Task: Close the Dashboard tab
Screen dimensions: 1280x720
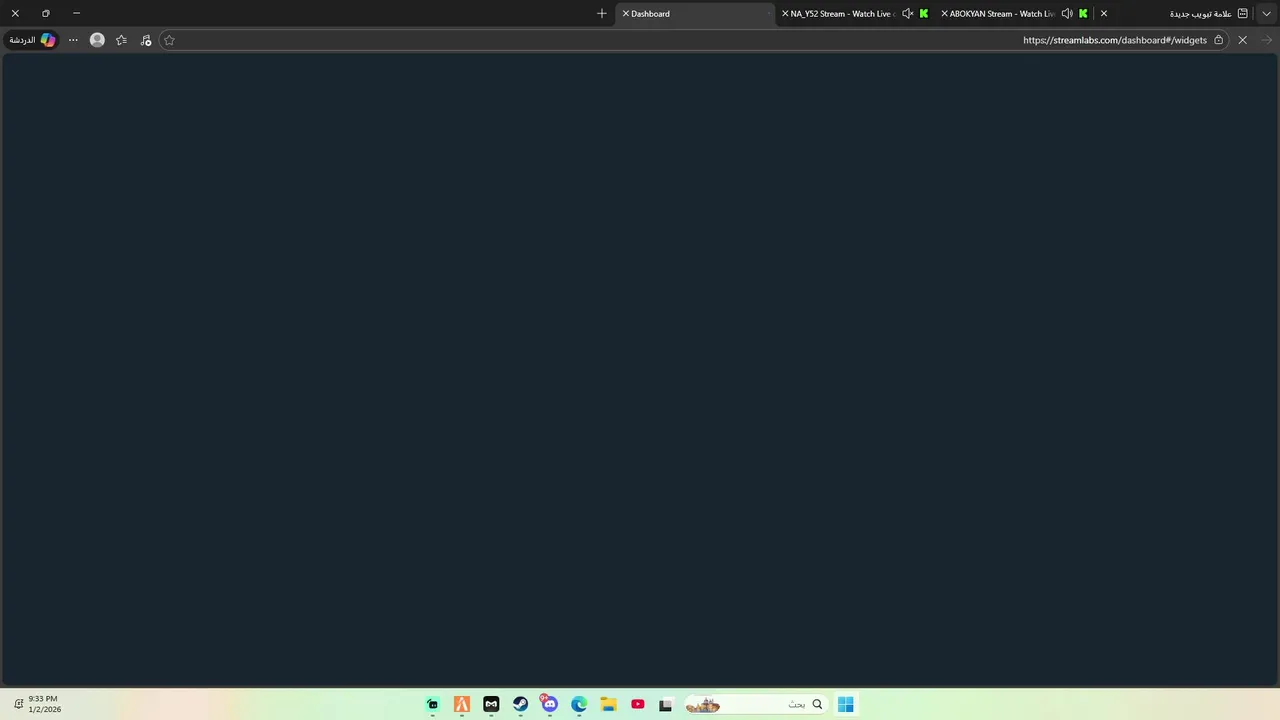Action: 626,14
